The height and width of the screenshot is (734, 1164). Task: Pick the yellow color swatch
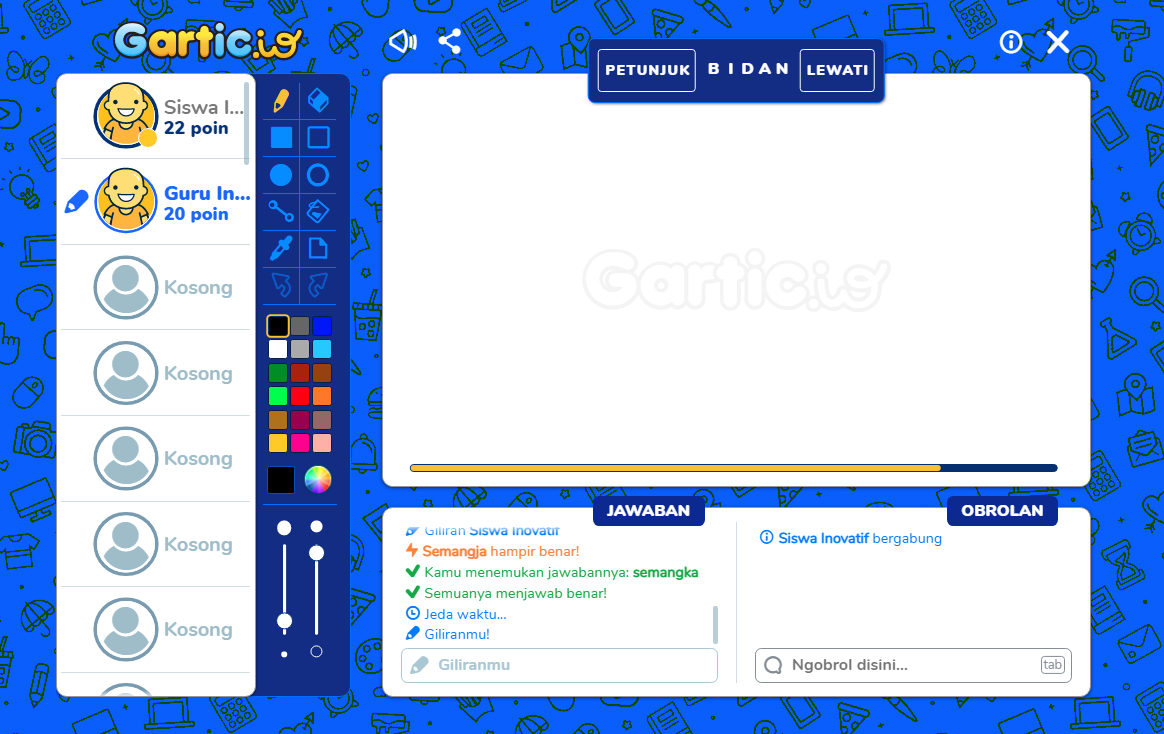(278, 443)
